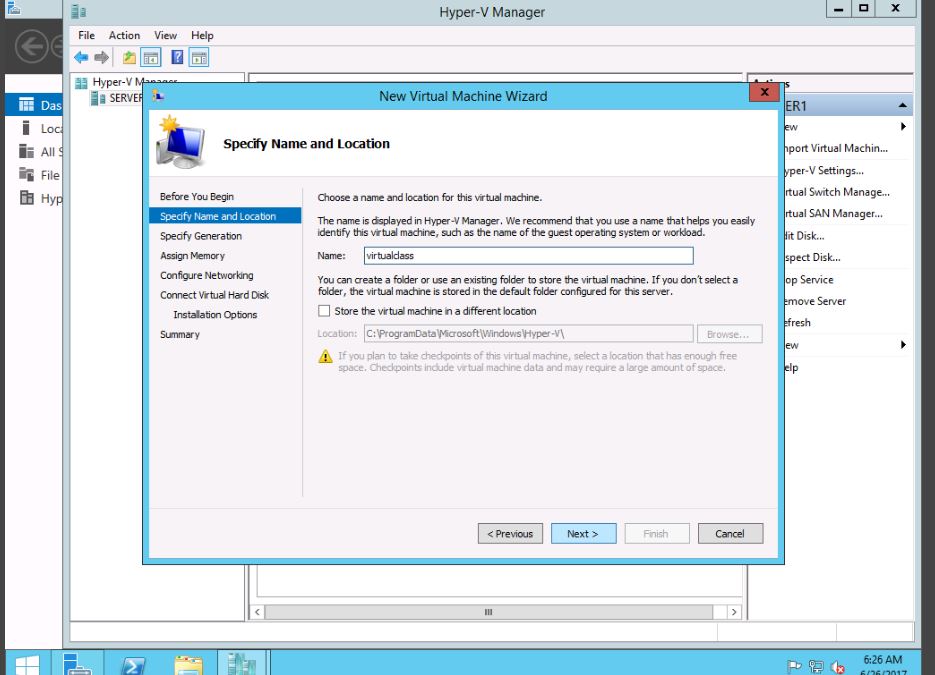Collapse the server actions section header arrow
This screenshot has width=935, height=675.
click(902, 106)
